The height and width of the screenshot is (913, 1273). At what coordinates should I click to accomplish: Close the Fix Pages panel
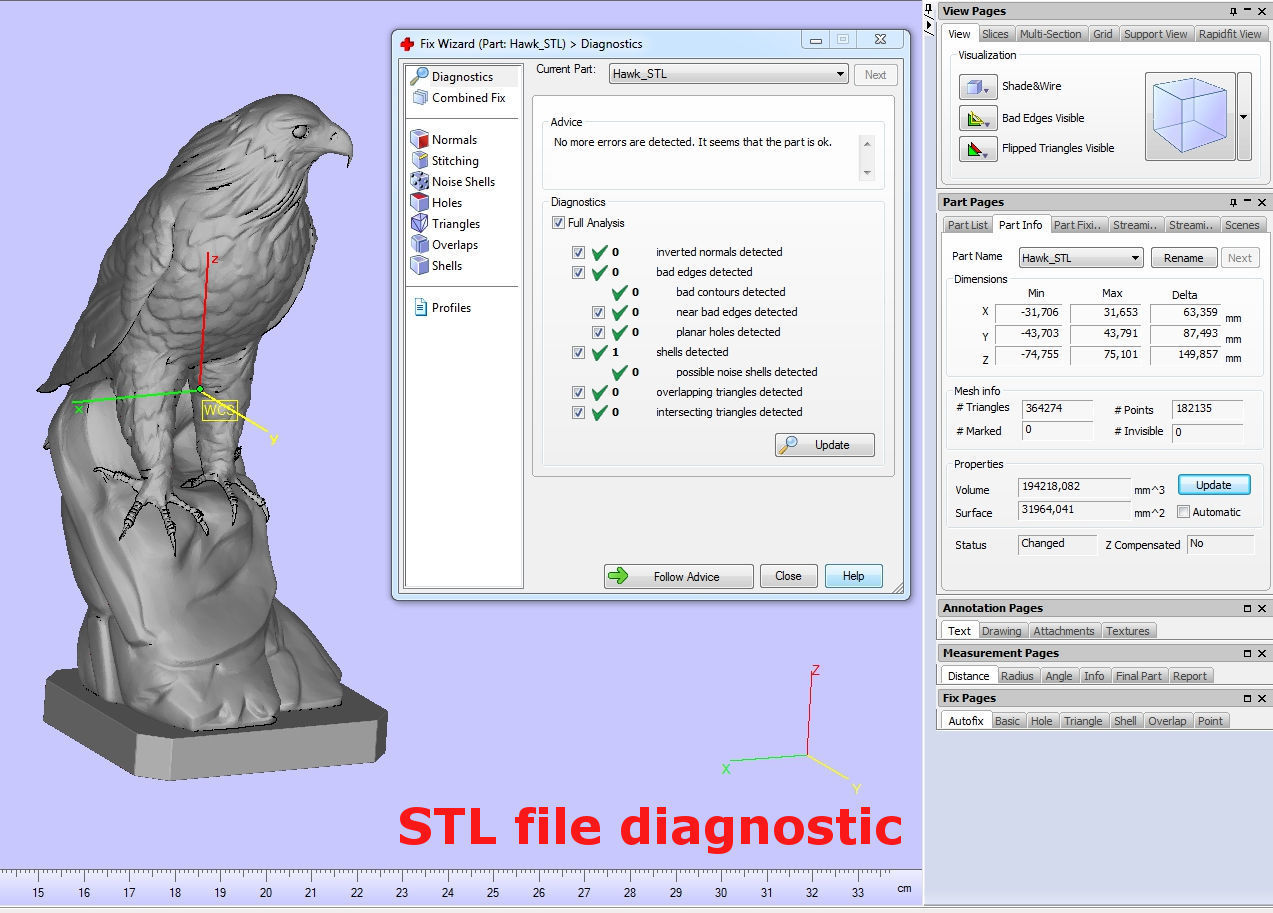(1263, 698)
